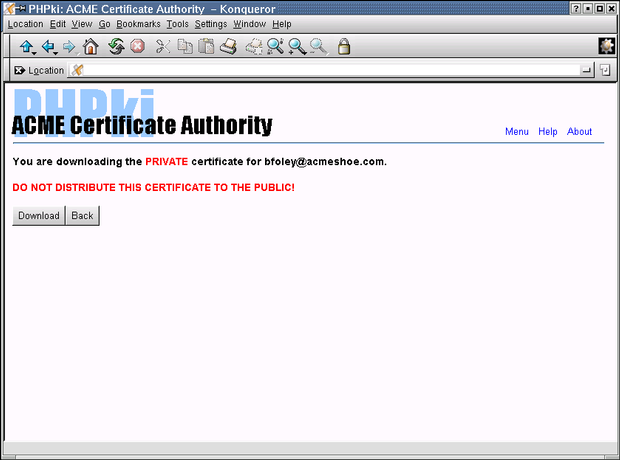
Task: Open the Tools menu
Action: 178,24
